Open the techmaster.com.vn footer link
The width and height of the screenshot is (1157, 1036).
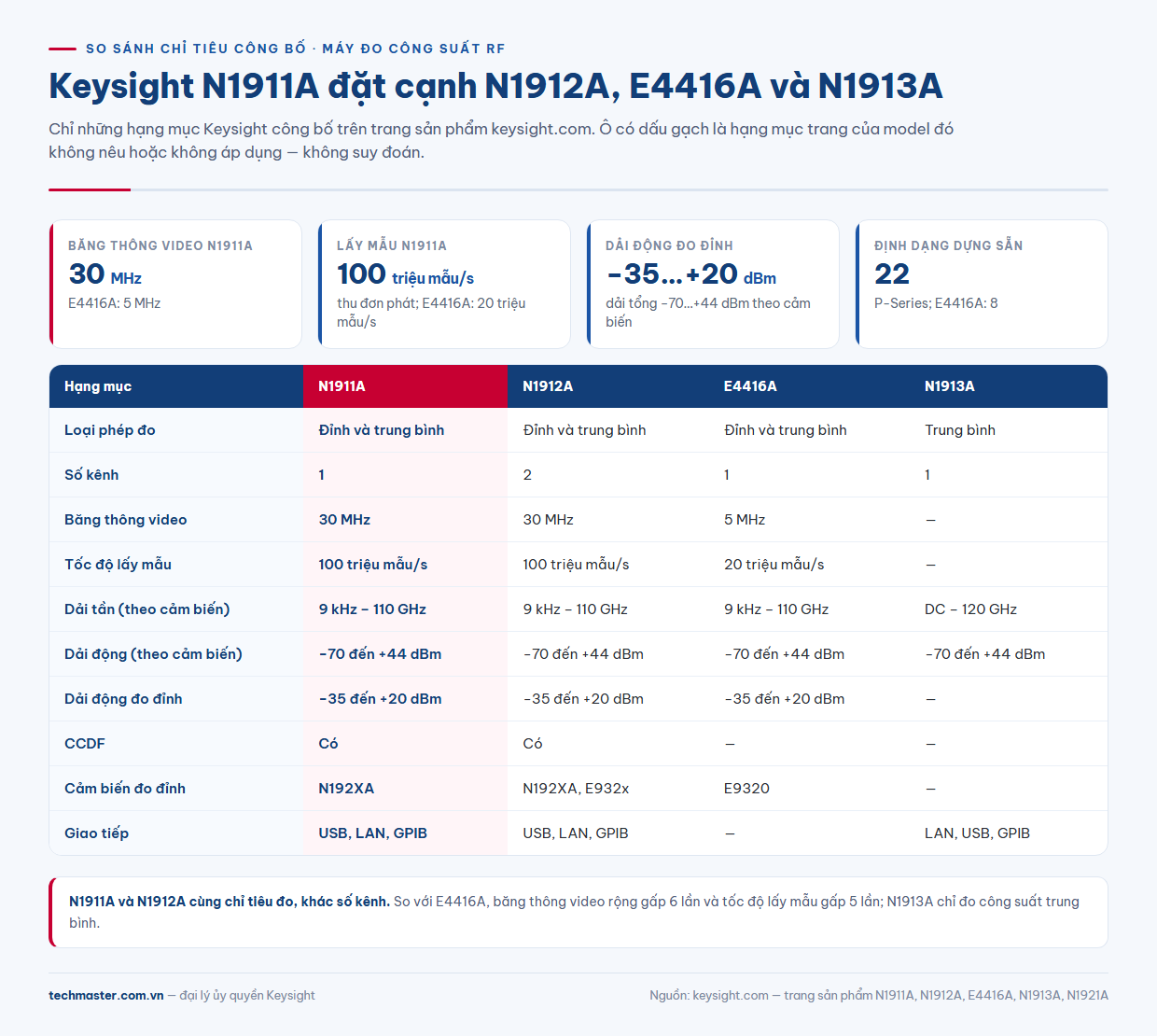coord(106,996)
